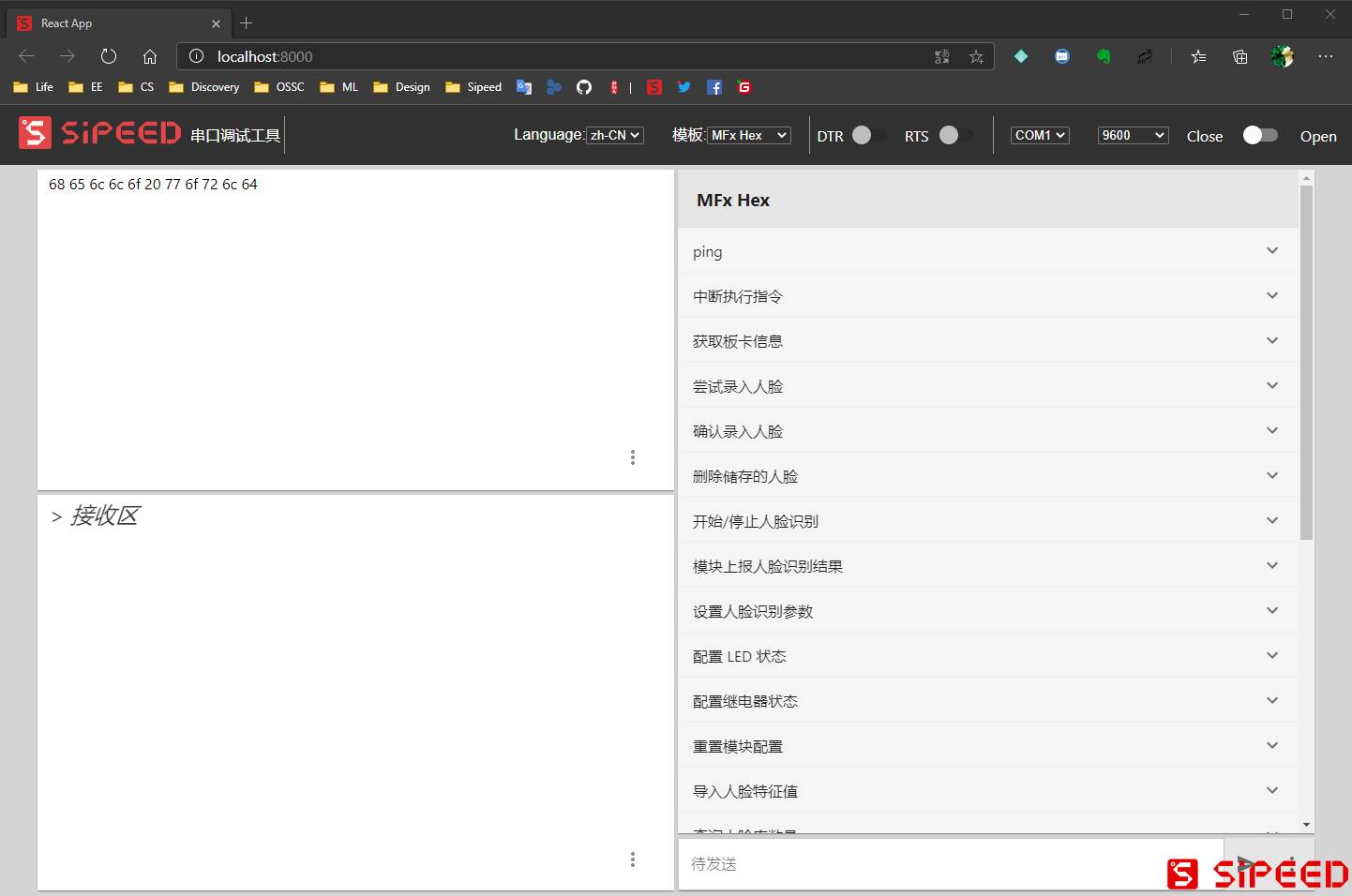Expand the 开始/停止人脸识别 item

point(988,521)
